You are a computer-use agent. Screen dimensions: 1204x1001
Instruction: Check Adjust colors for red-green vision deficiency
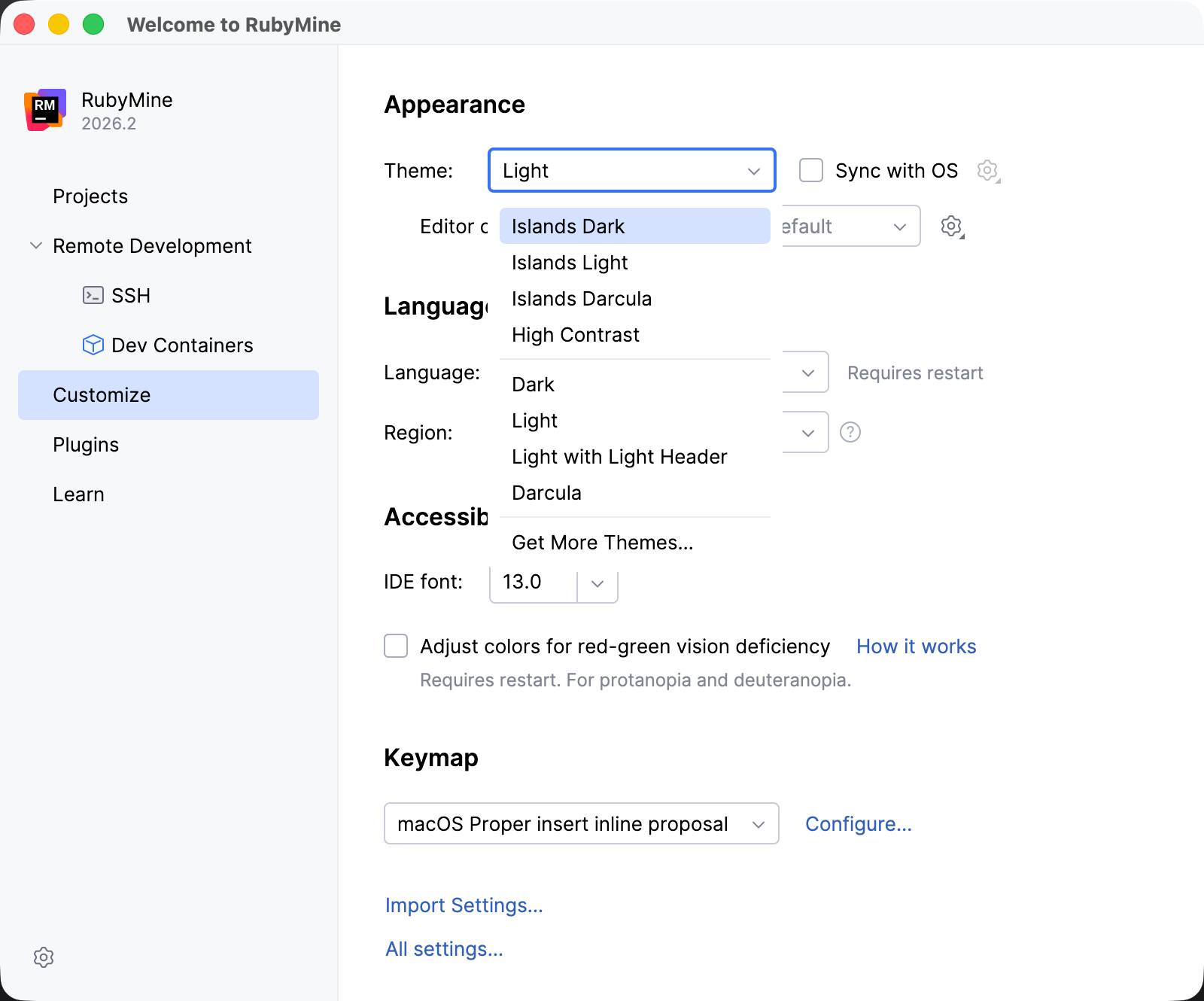396,646
